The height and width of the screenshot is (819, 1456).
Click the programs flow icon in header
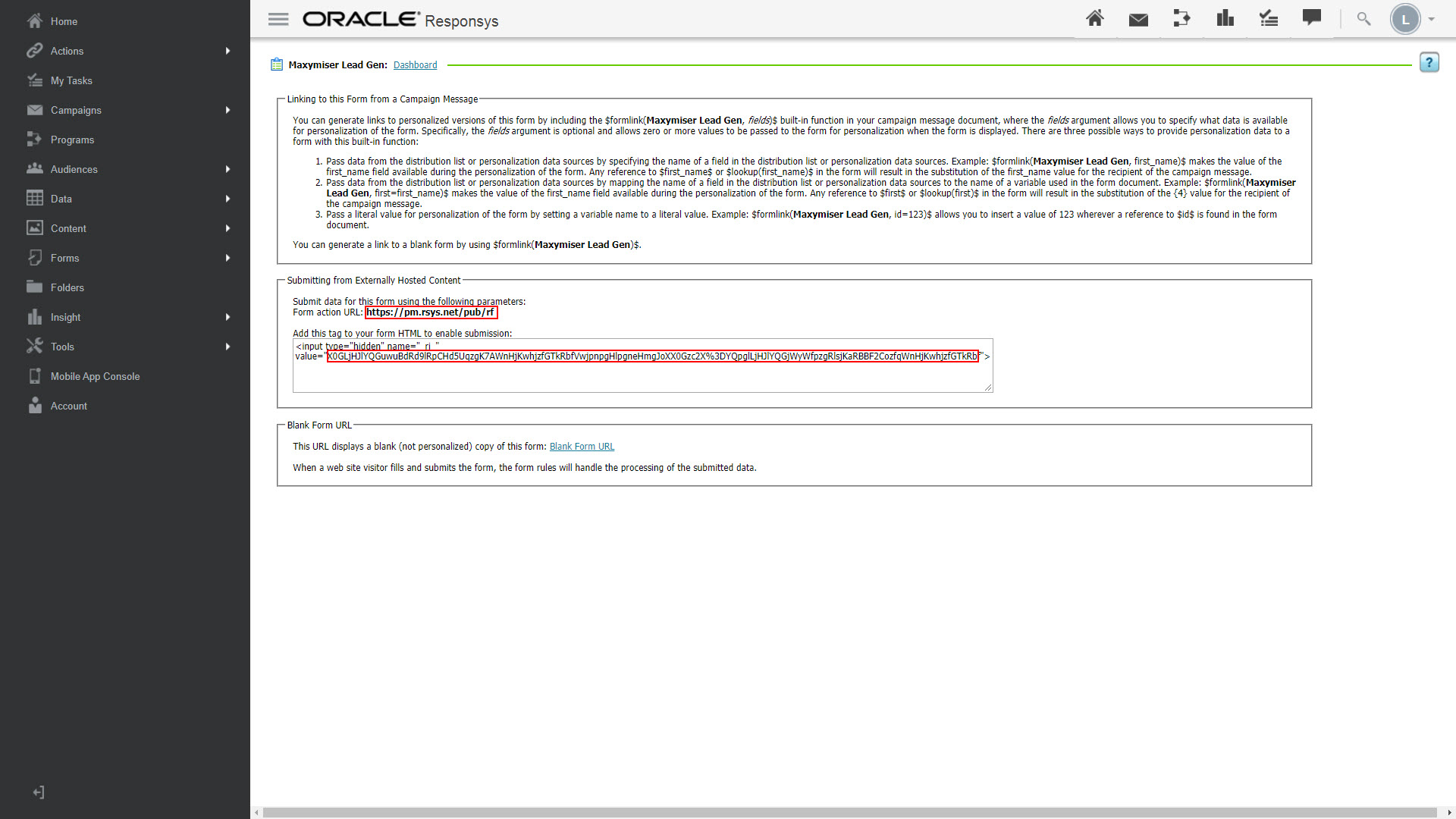[x=1181, y=19]
